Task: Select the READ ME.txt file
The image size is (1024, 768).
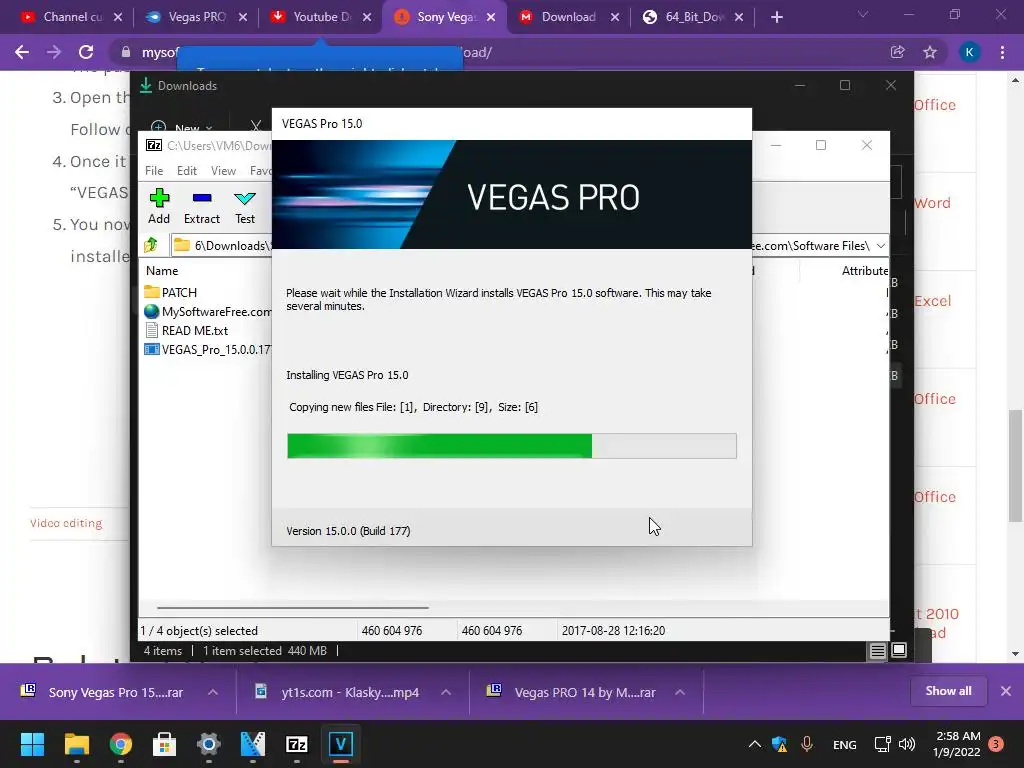Action: point(186,330)
